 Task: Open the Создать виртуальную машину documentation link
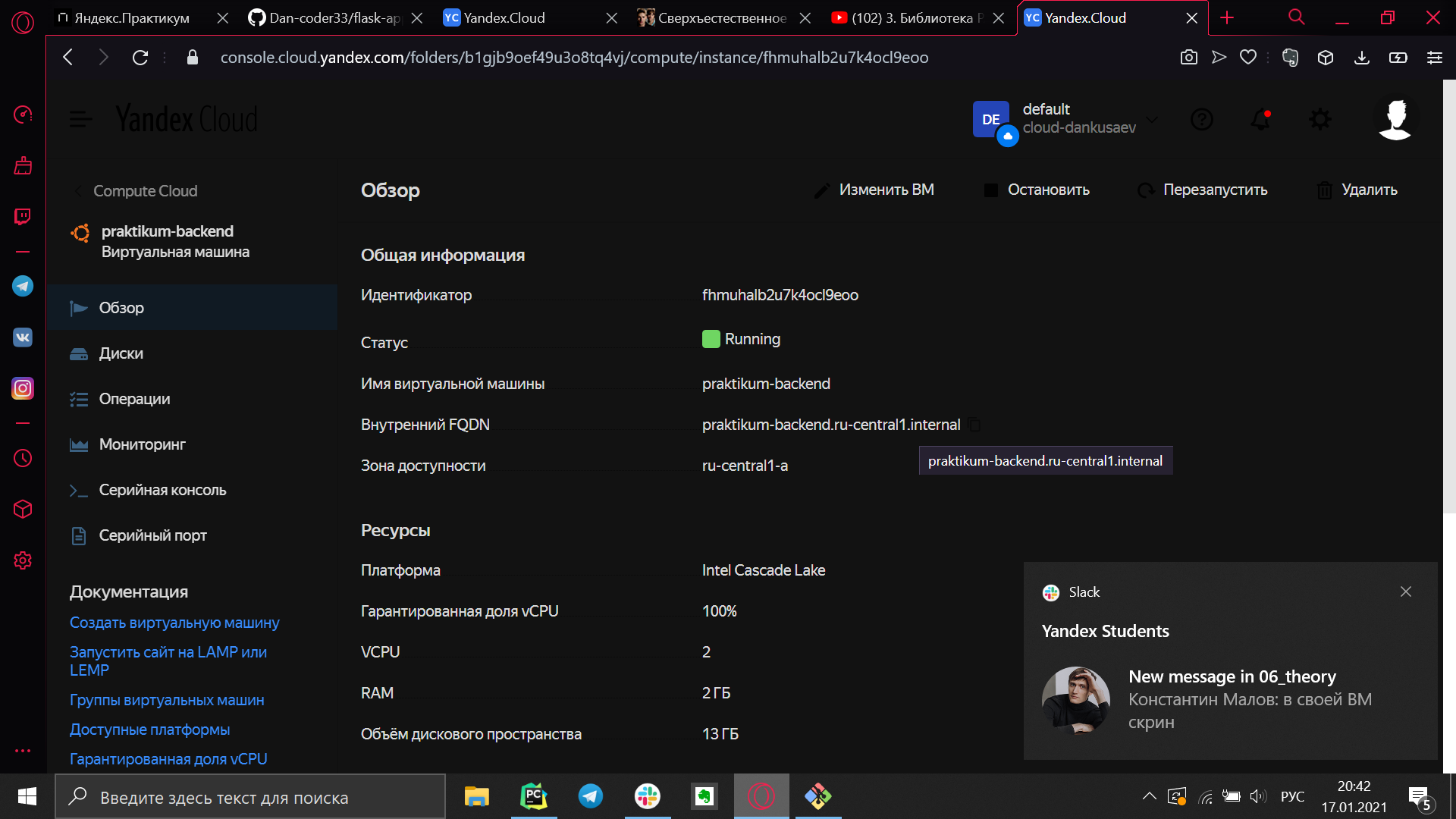pyautogui.click(x=174, y=623)
